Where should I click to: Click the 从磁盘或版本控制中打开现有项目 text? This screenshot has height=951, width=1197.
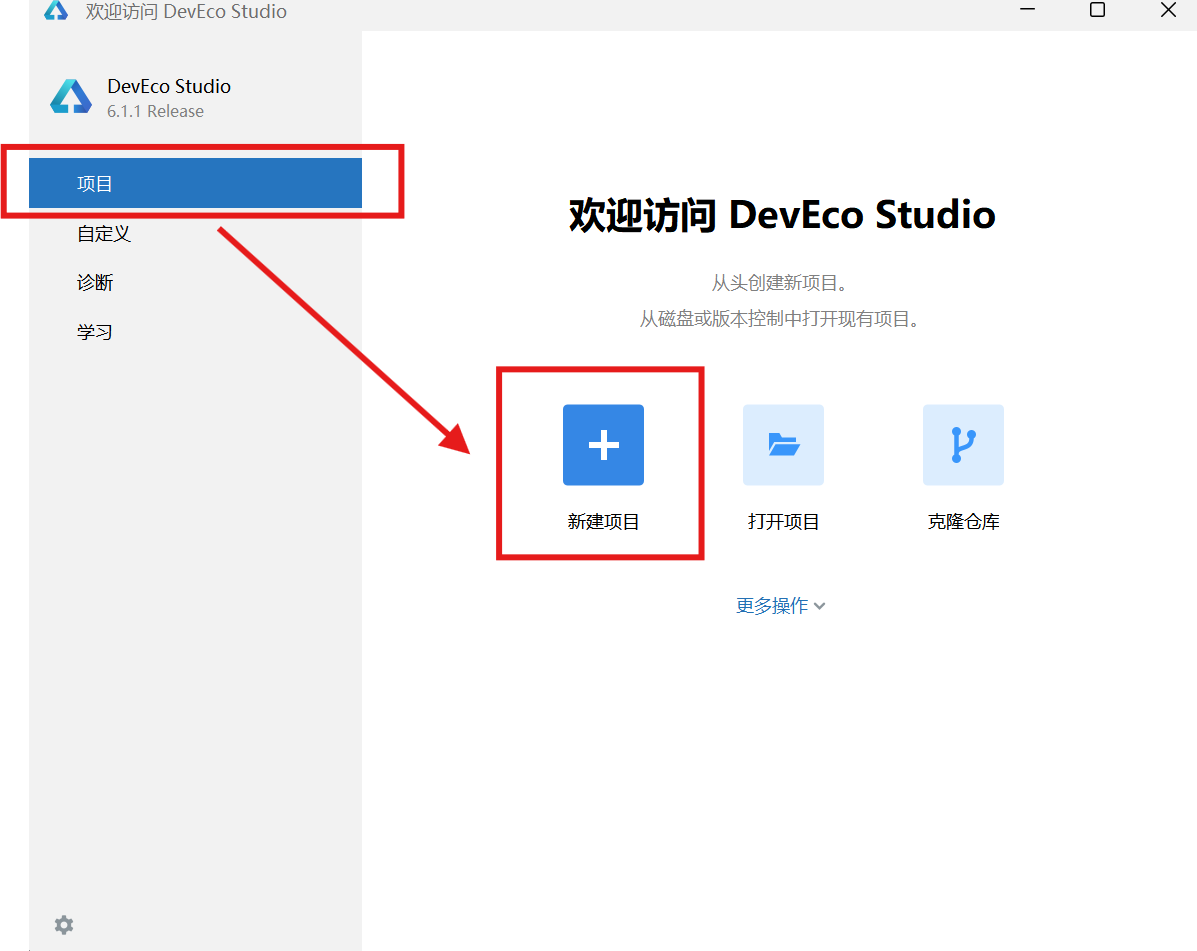[779, 319]
